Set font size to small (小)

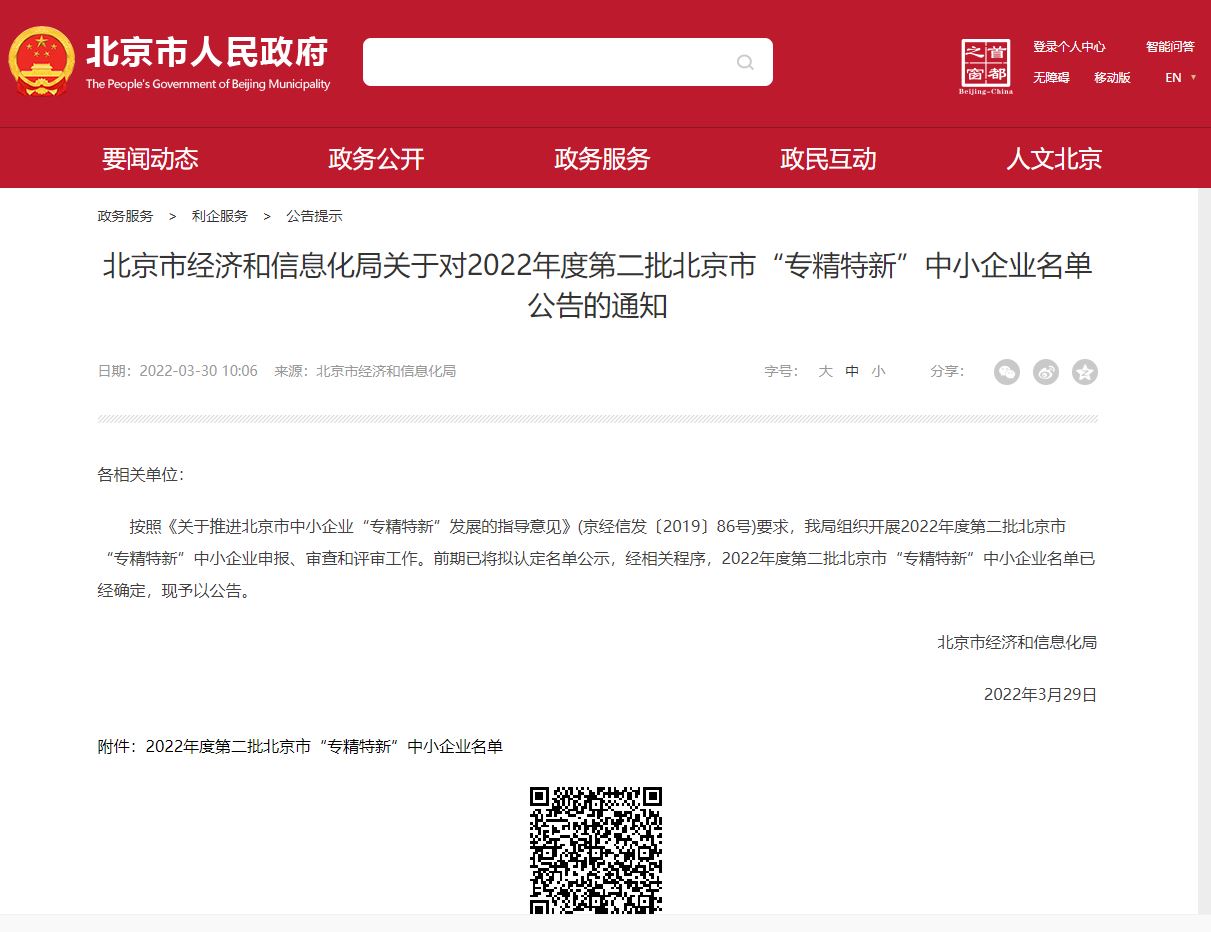pos(878,371)
